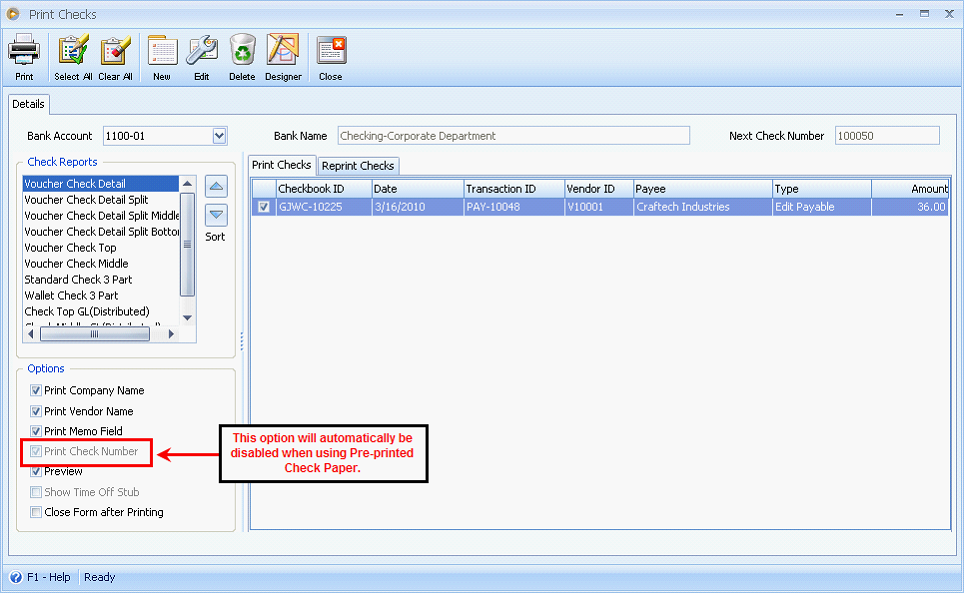The image size is (965, 594).
Task: Expand the Bank Account dropdown
Action: (220, 136)
